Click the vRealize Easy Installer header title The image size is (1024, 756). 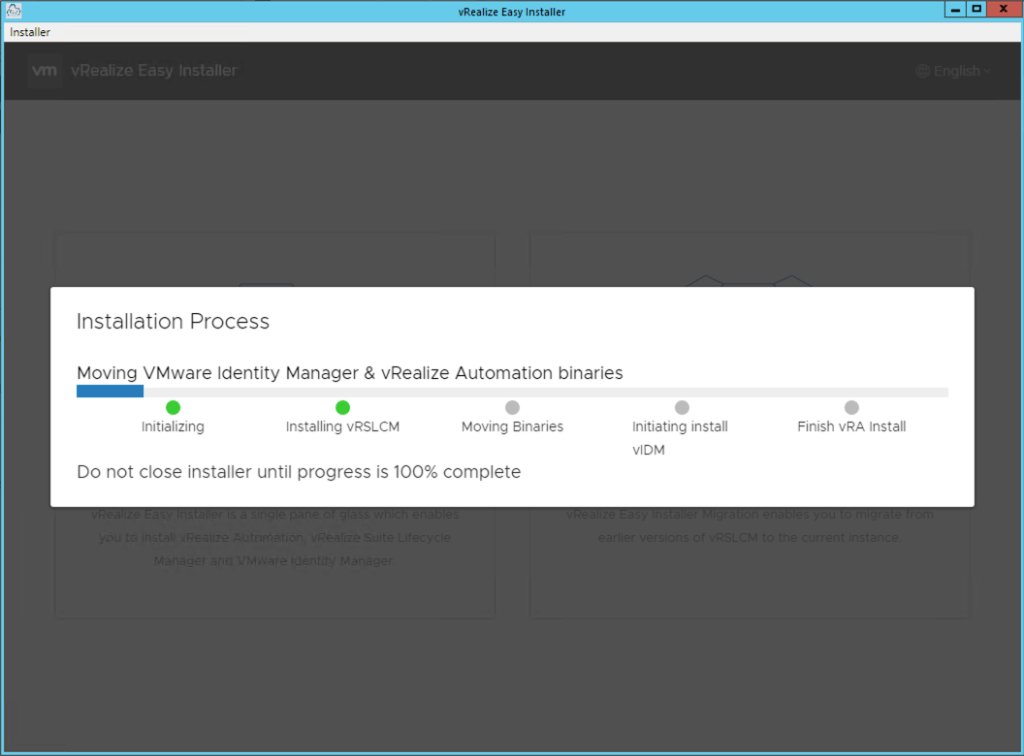(154, 71)
